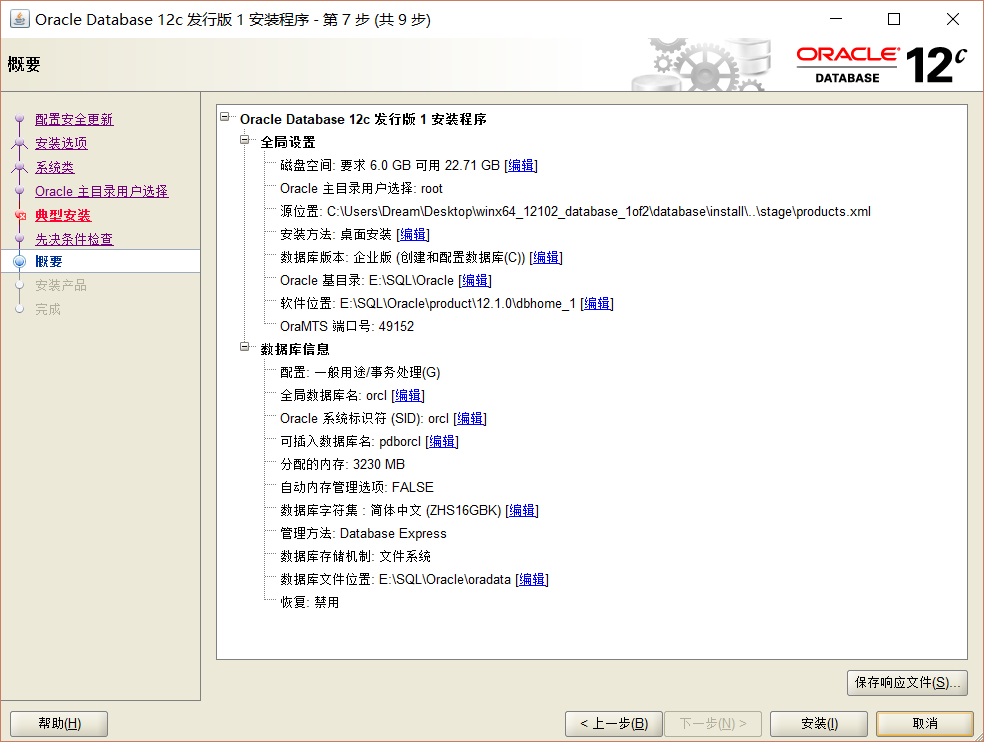Edit the Oracle 系统标识符 SID
The width and height of the screenshot is (984, 742).
click(470, 418)
